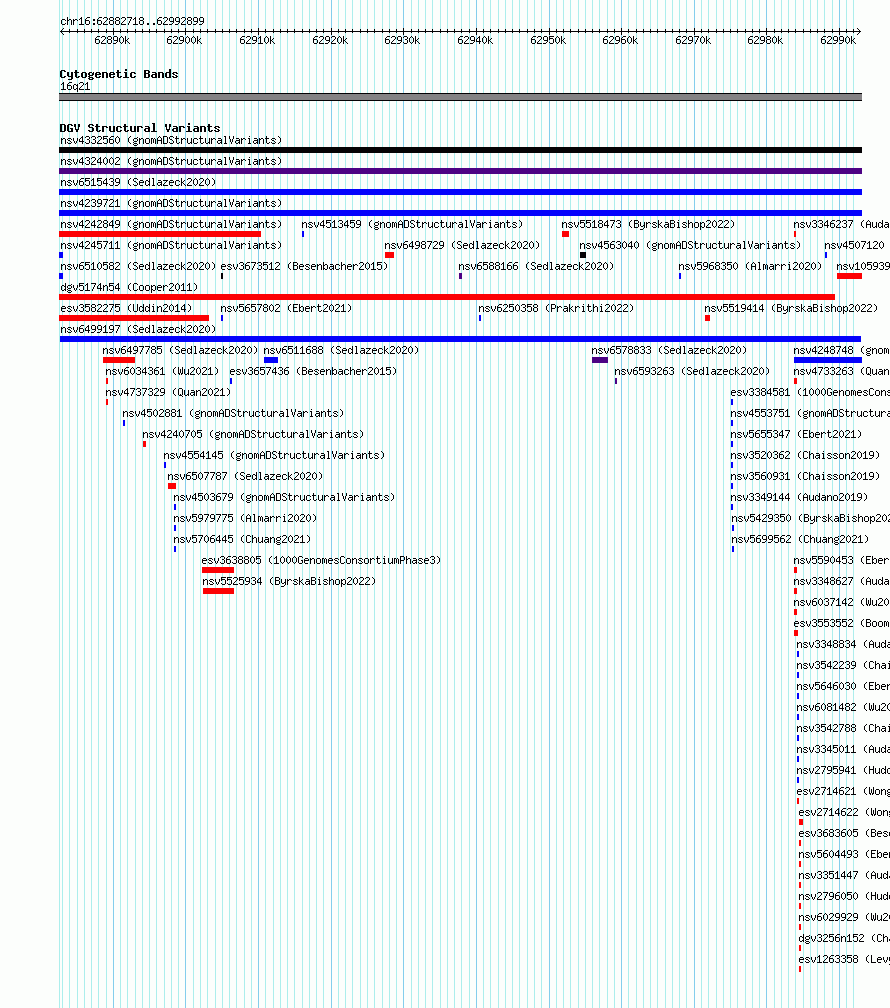890x1008 pixels.
Task: Click the nsv4324002 variant label
Action: 171,161
